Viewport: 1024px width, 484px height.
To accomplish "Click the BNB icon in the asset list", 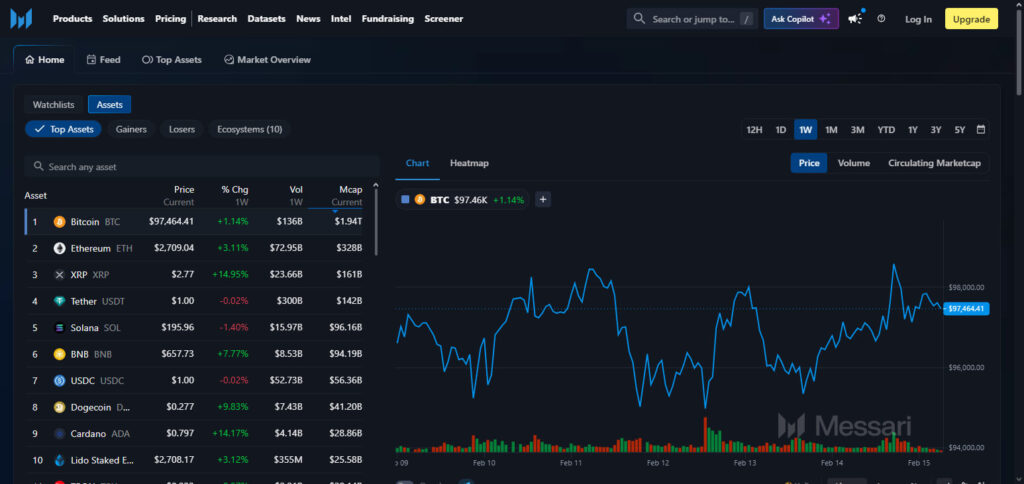I will pos(59,354).
